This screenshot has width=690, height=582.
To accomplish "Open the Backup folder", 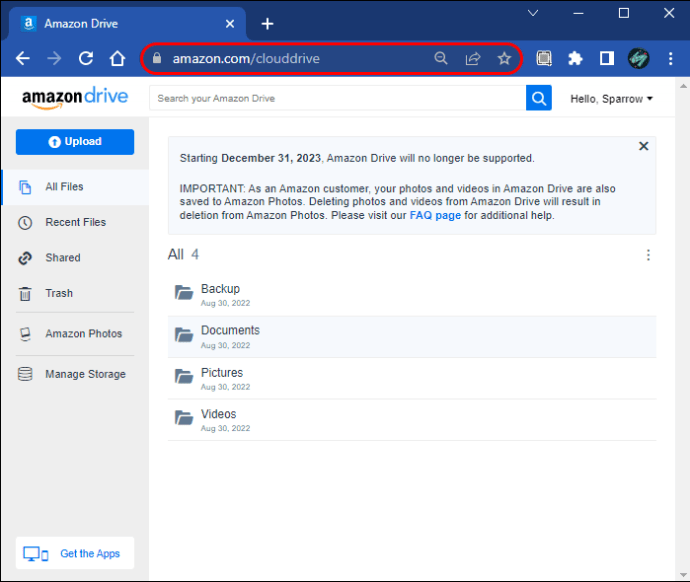I will (220, 289).
